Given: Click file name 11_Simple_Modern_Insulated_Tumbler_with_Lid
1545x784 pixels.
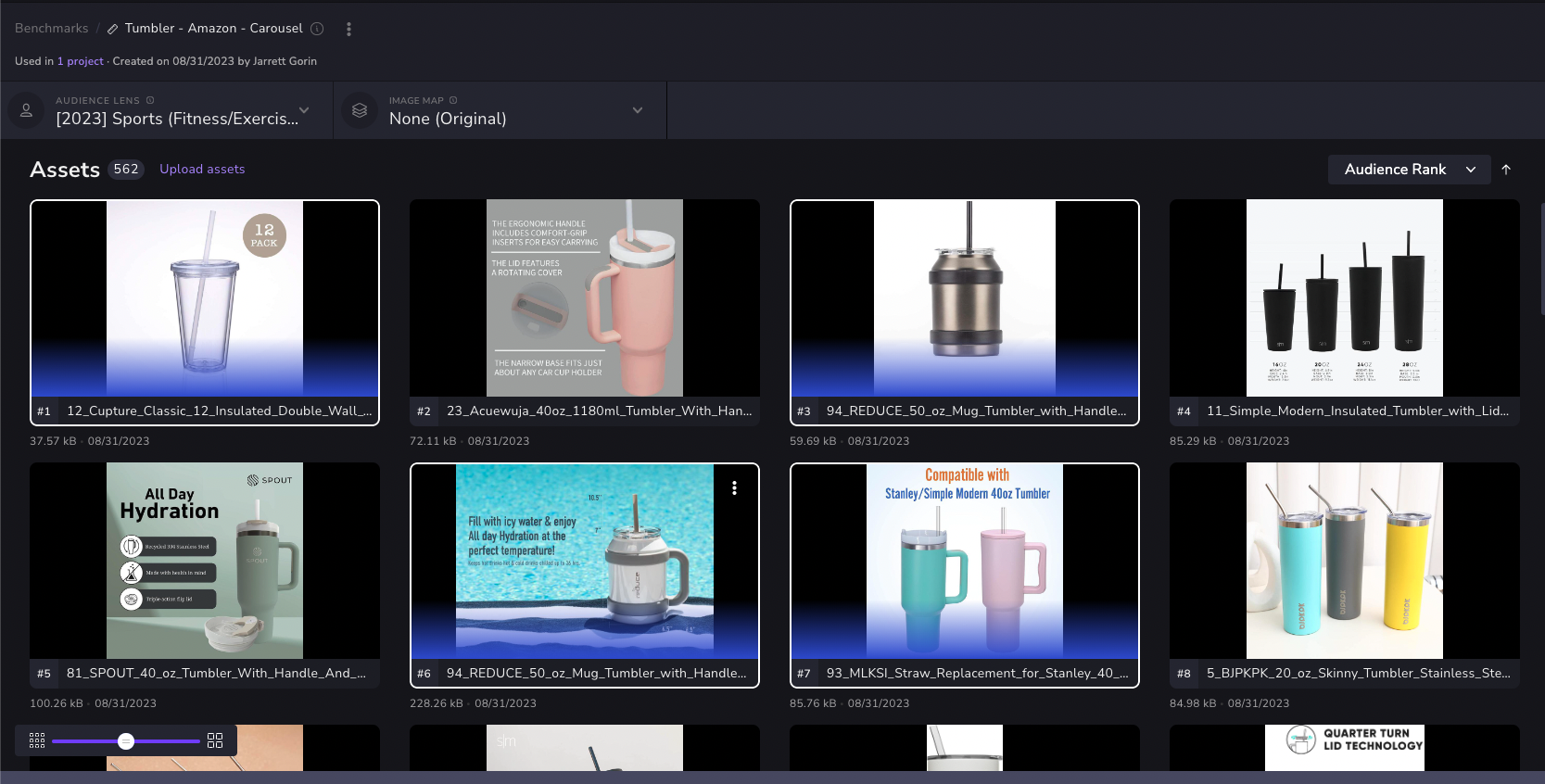Looking at the screenshot, I should [x=1358, y=411].
